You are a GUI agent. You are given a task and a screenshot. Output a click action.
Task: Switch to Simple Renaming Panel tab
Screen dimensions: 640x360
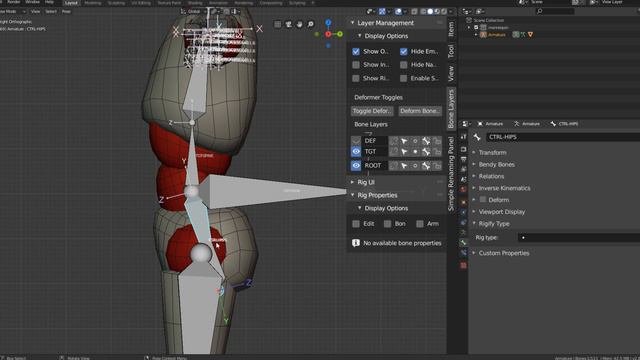(451, 174)
